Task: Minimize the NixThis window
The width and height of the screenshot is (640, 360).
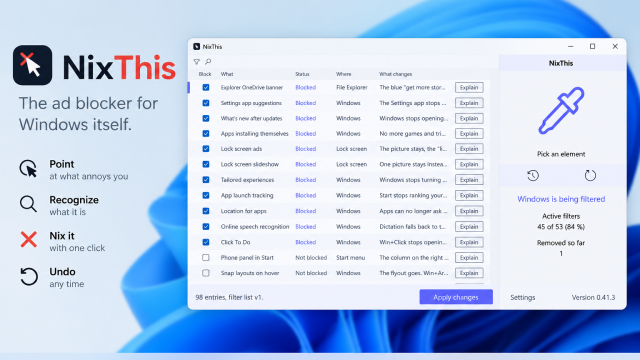Action: point(571,47)
